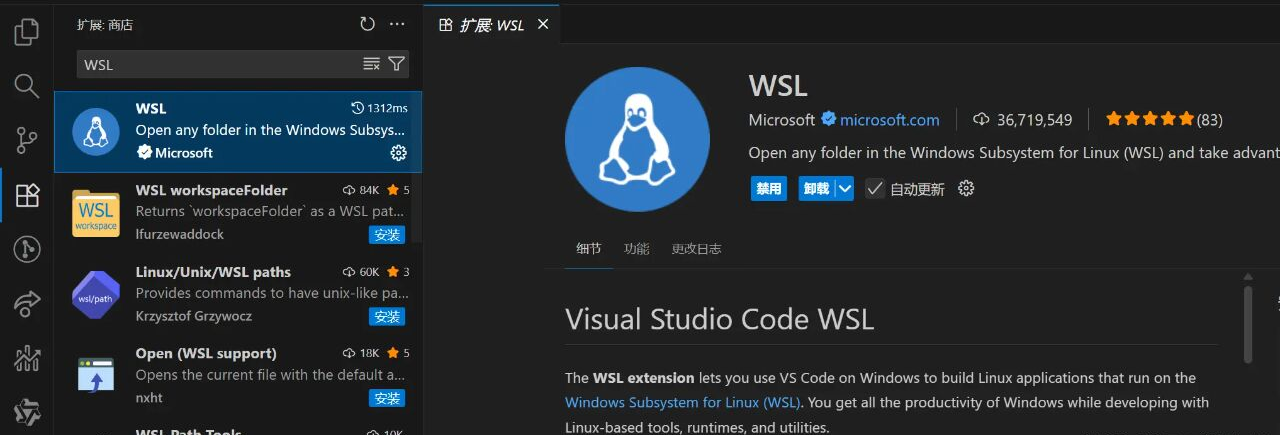Install the WSL workspaceFolder extension

point(386,234)
